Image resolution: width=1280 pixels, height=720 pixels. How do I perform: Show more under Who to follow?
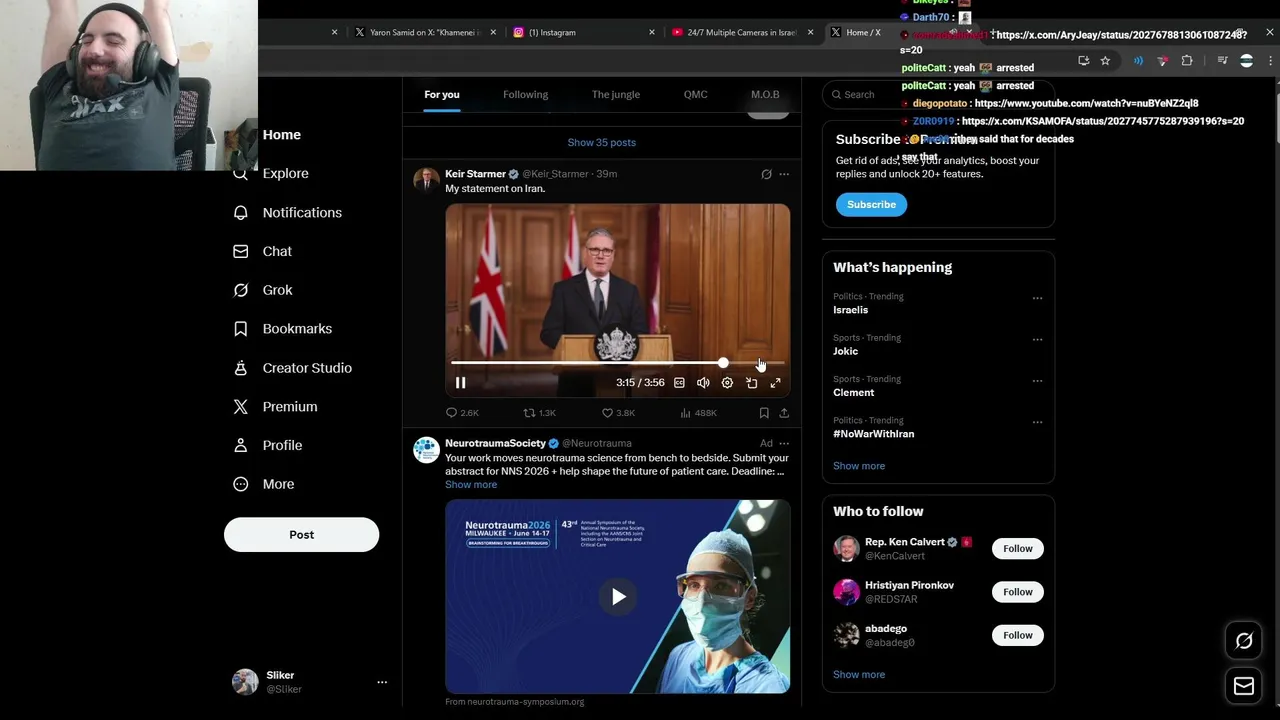pyautogui.click(x=859, y=675)
